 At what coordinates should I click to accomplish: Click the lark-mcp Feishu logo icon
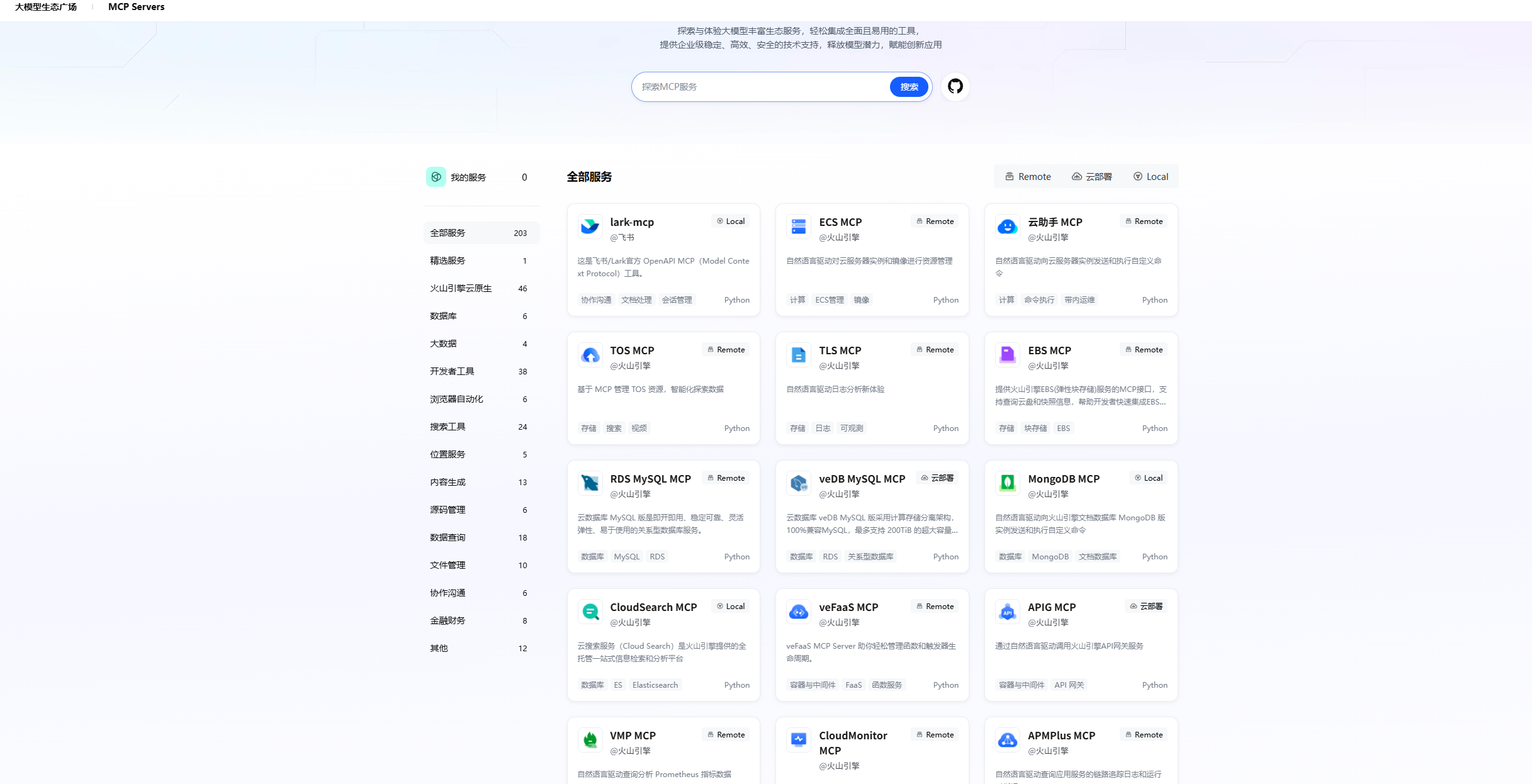coord(590,227)
